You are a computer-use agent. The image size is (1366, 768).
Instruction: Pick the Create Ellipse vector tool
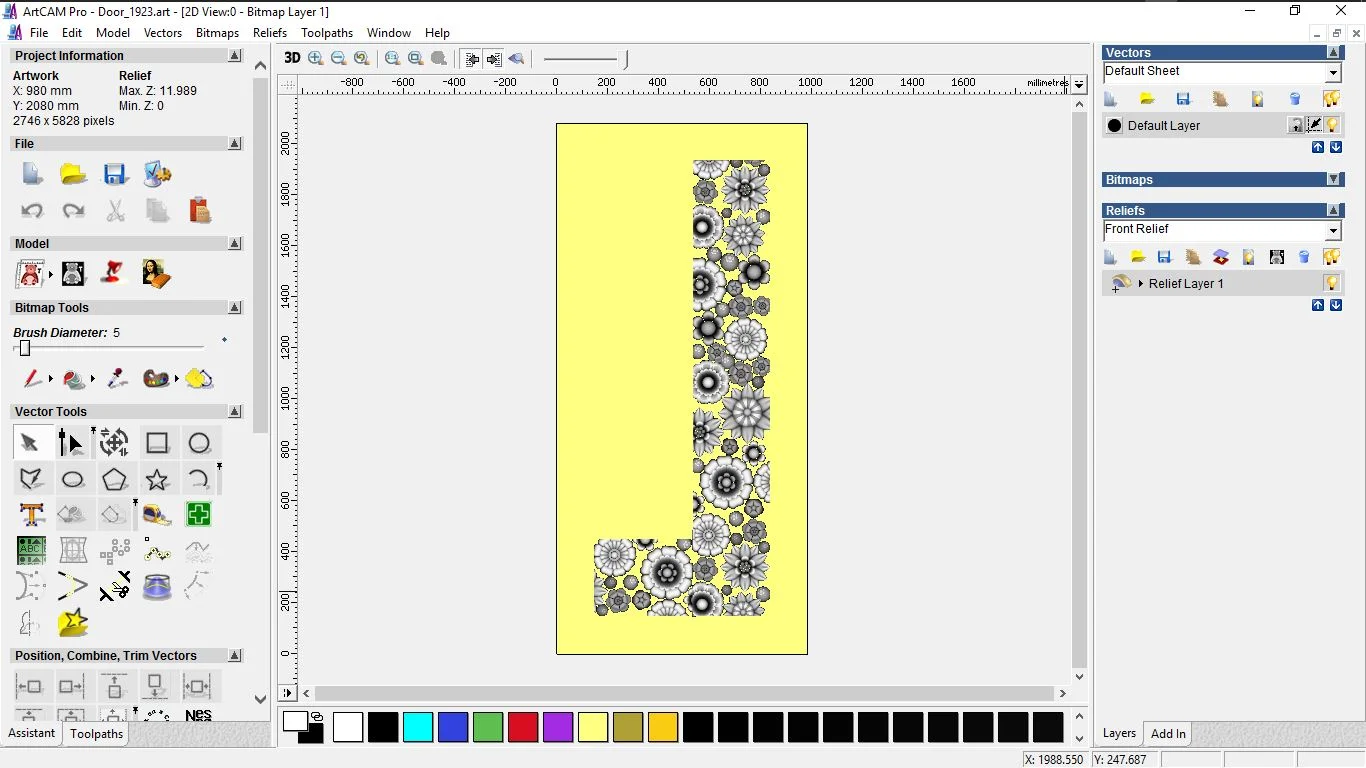[73, 480]
